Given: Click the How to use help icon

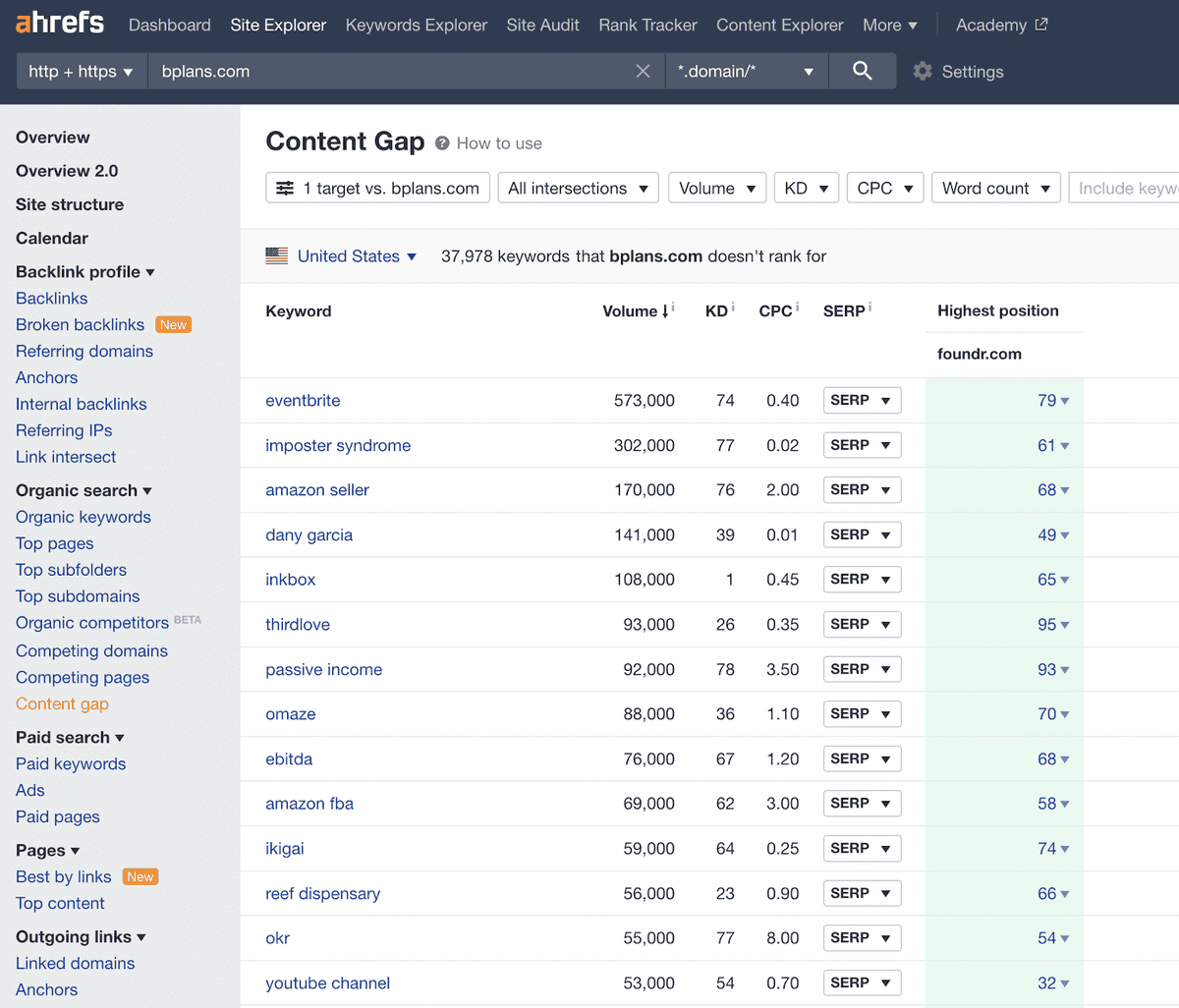Looking at the screenshot, I should (x=442, y=143).
